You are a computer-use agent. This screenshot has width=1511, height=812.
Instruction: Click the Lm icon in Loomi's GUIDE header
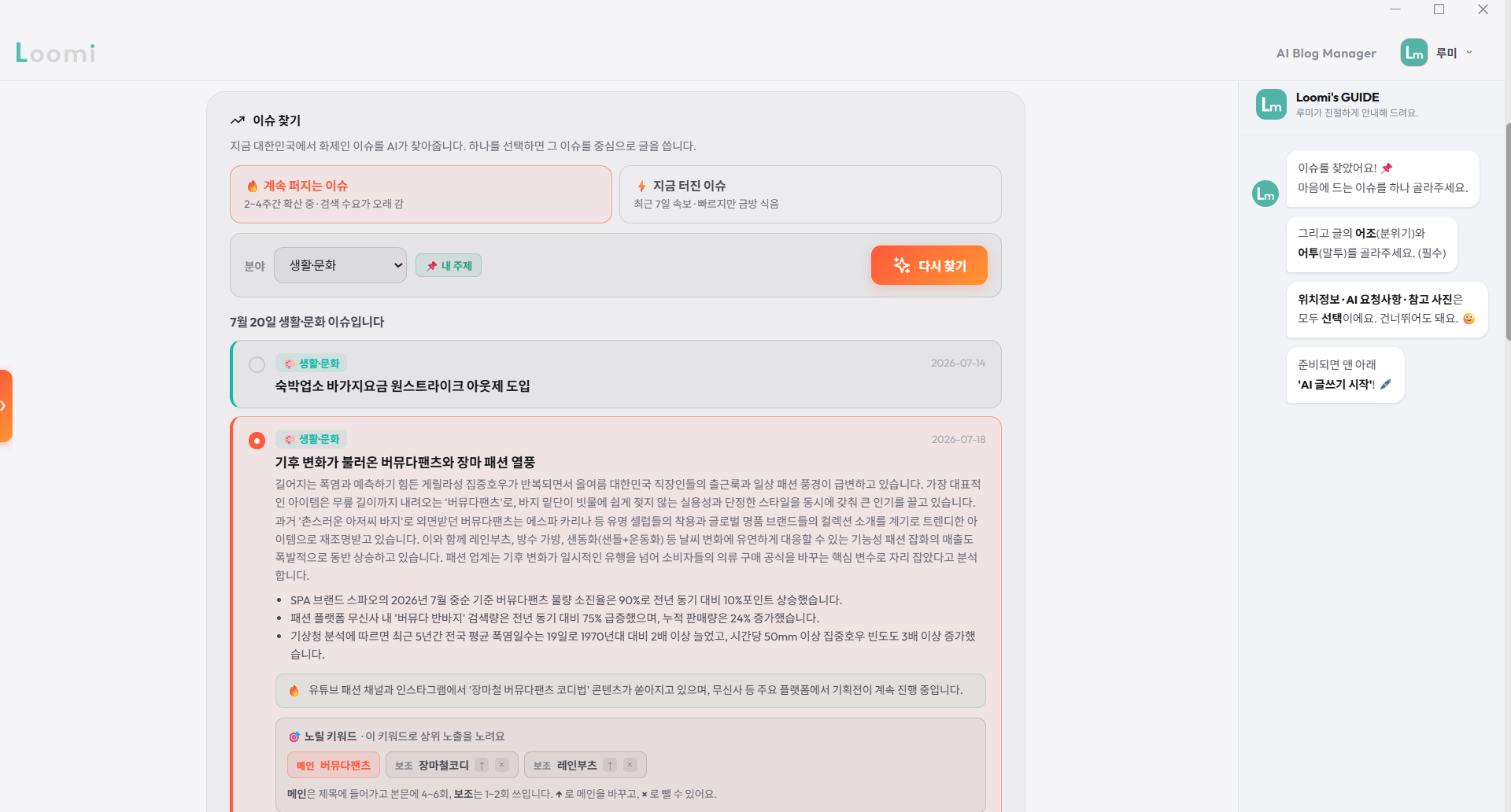pyautogui.click(x=1271, y=104)
